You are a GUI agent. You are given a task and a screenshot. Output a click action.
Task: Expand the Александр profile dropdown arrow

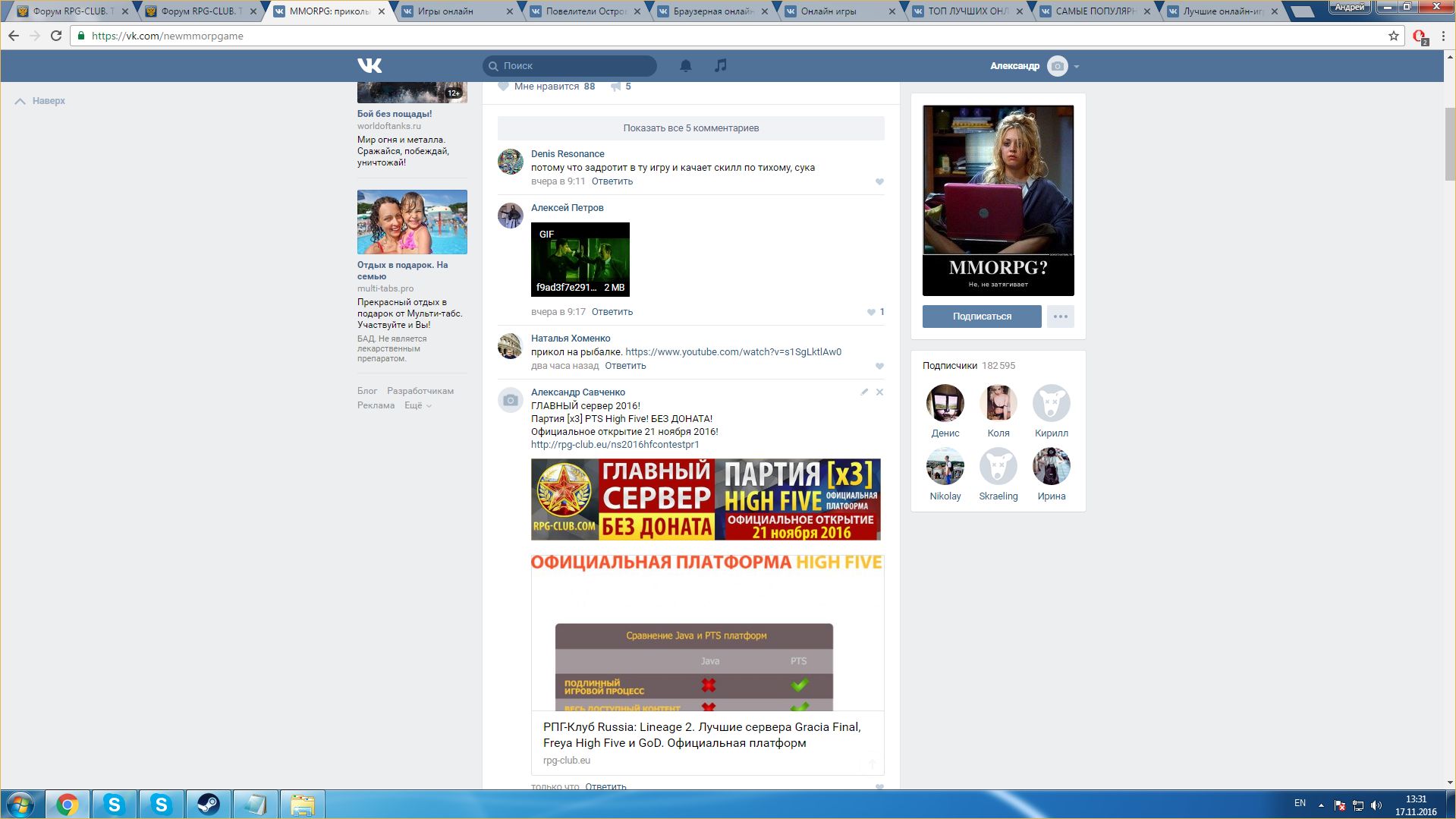pyautogui.click(x=1076, y=67)
